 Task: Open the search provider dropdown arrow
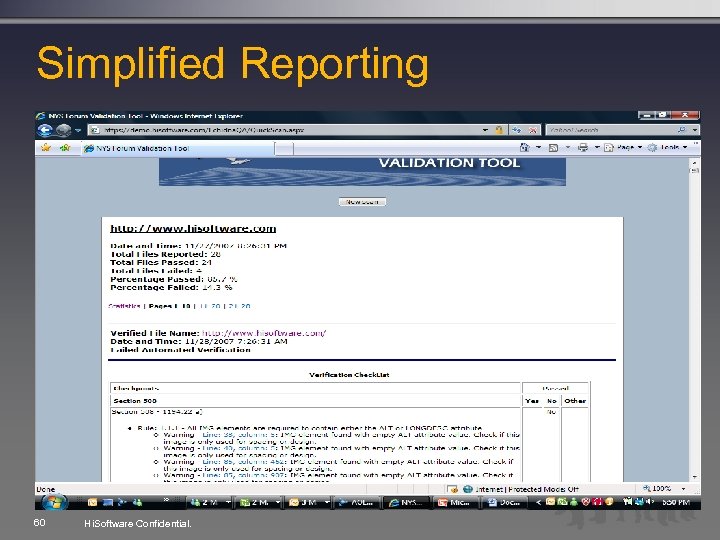point(695,130)
